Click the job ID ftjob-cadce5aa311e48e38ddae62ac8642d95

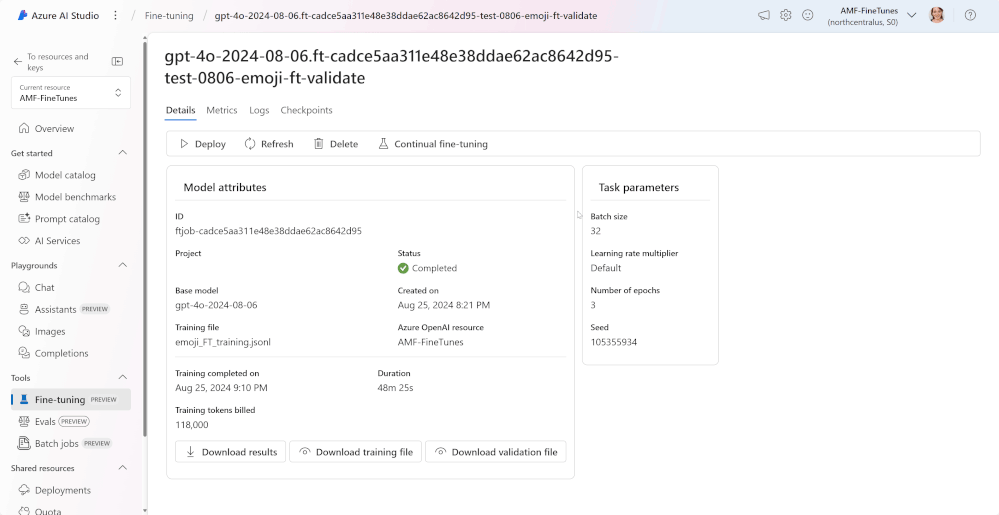(x=268, y=231)
